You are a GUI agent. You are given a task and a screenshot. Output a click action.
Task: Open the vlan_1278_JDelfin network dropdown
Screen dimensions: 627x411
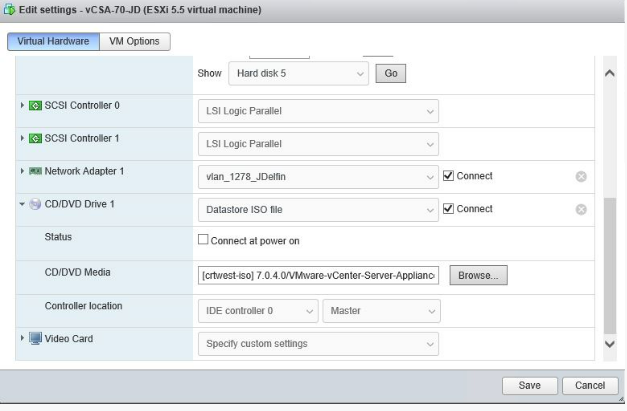pos(316,177)
